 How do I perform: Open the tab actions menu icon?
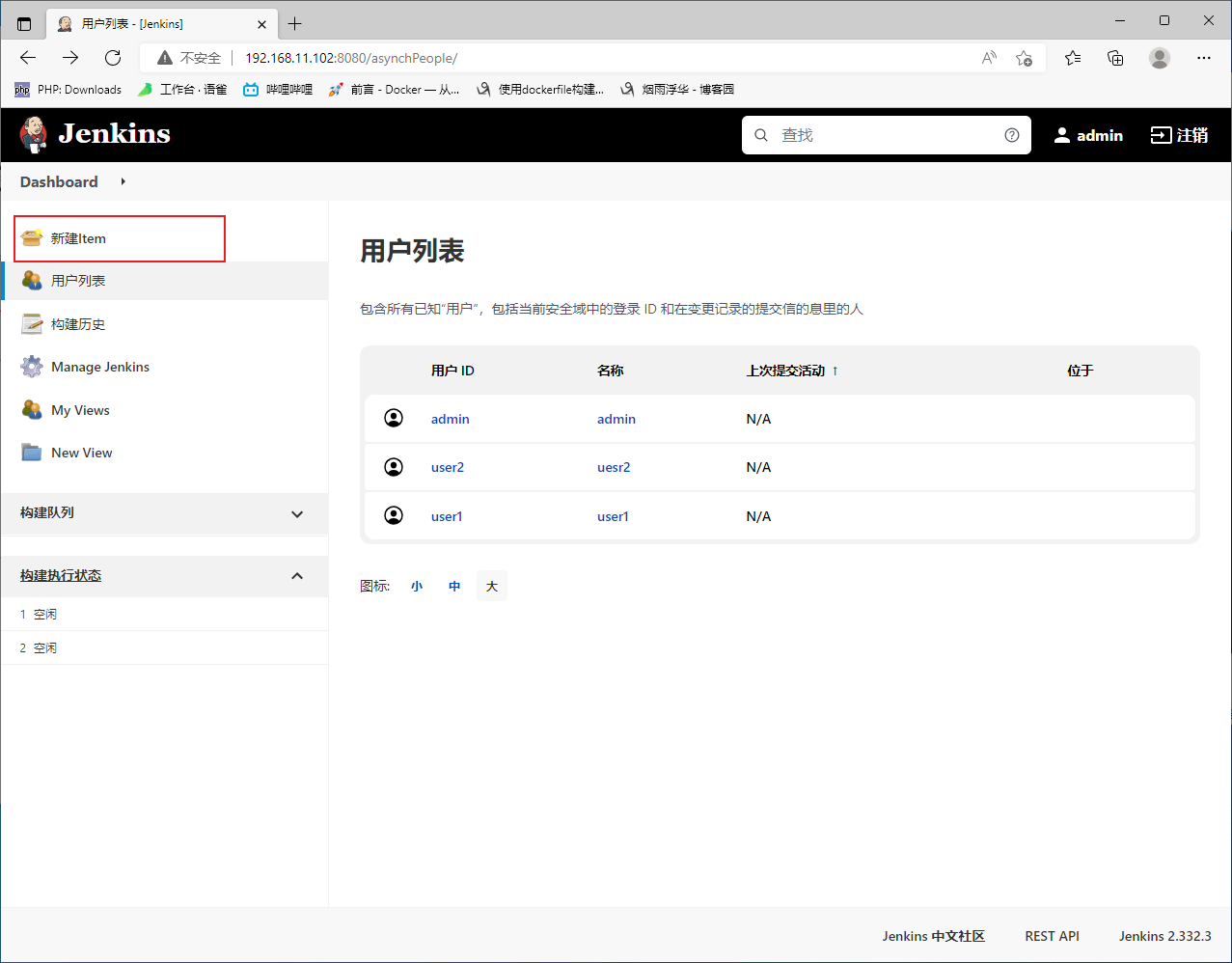[x=24, y=23]
